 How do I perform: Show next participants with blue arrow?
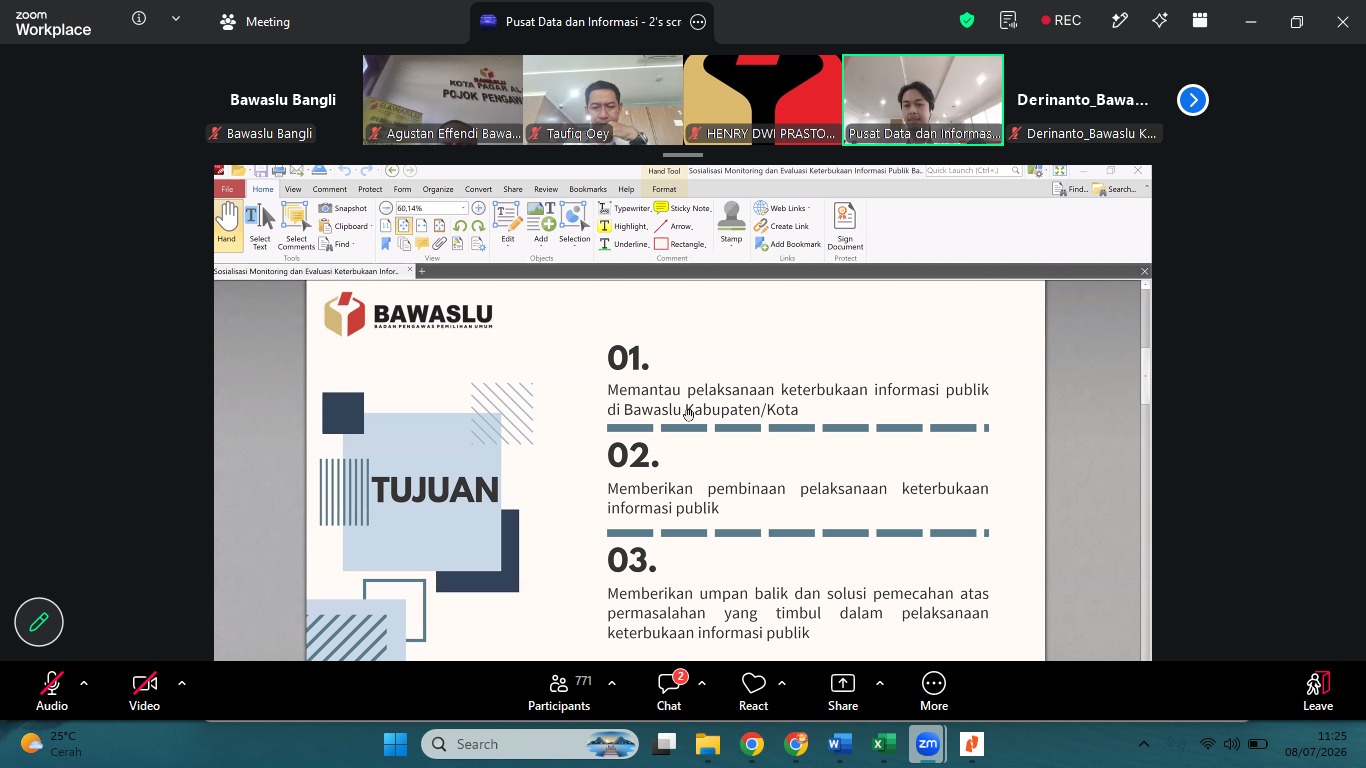[1192, 100]
